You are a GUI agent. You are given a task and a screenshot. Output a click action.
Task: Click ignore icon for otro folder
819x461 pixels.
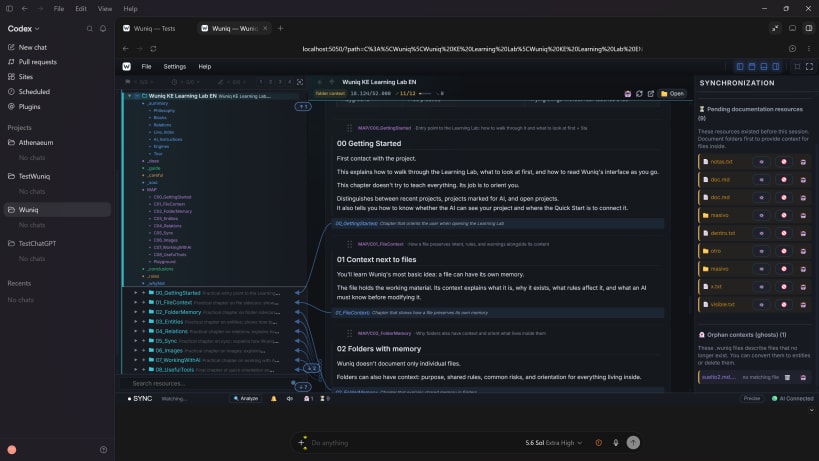[x=783, y=251]
